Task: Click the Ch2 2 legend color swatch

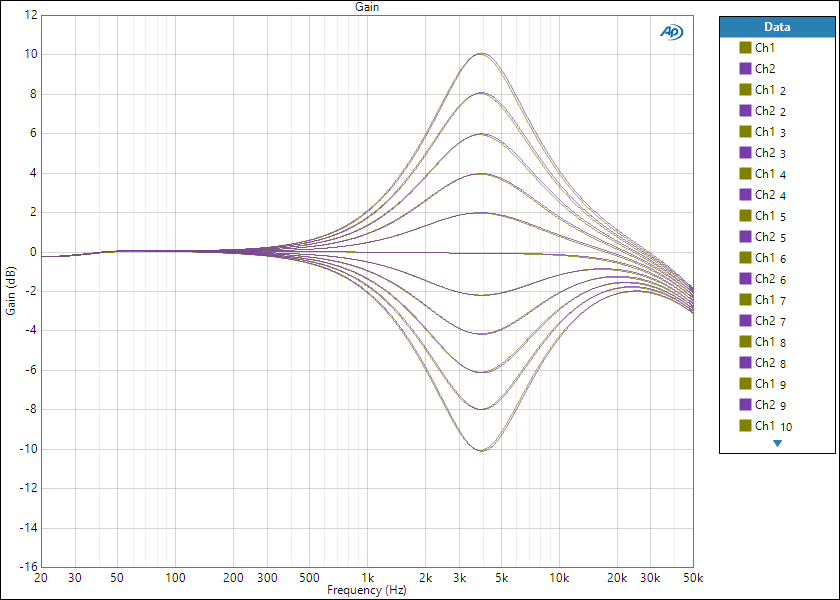Action: tap(745, 110)
